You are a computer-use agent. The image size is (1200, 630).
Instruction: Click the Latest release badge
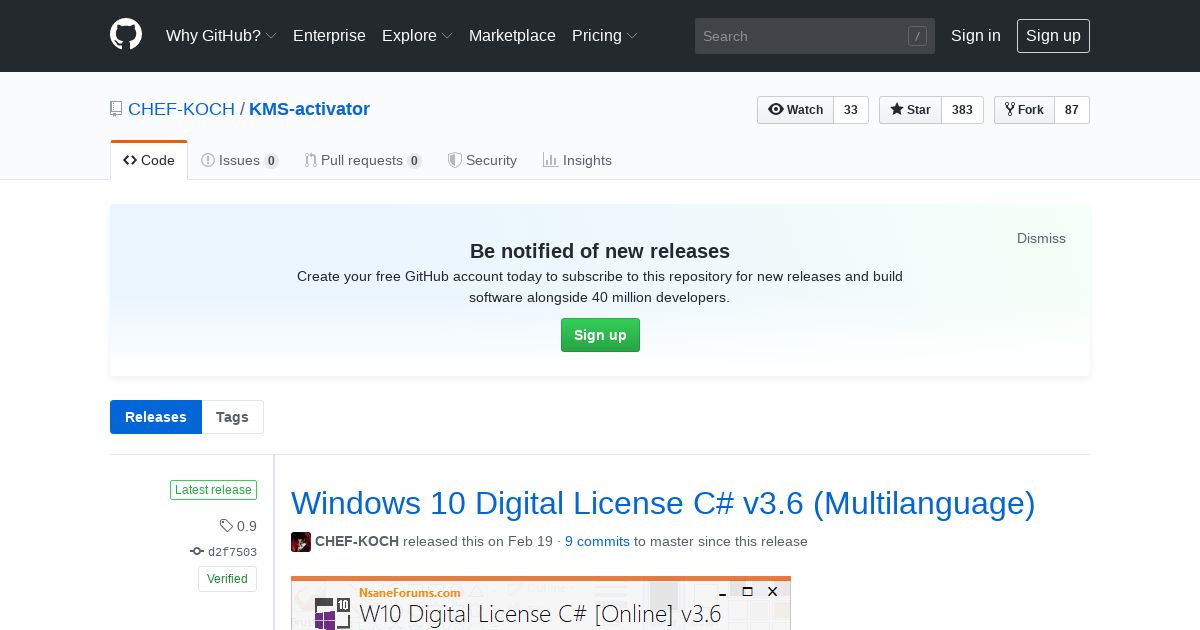213,490
